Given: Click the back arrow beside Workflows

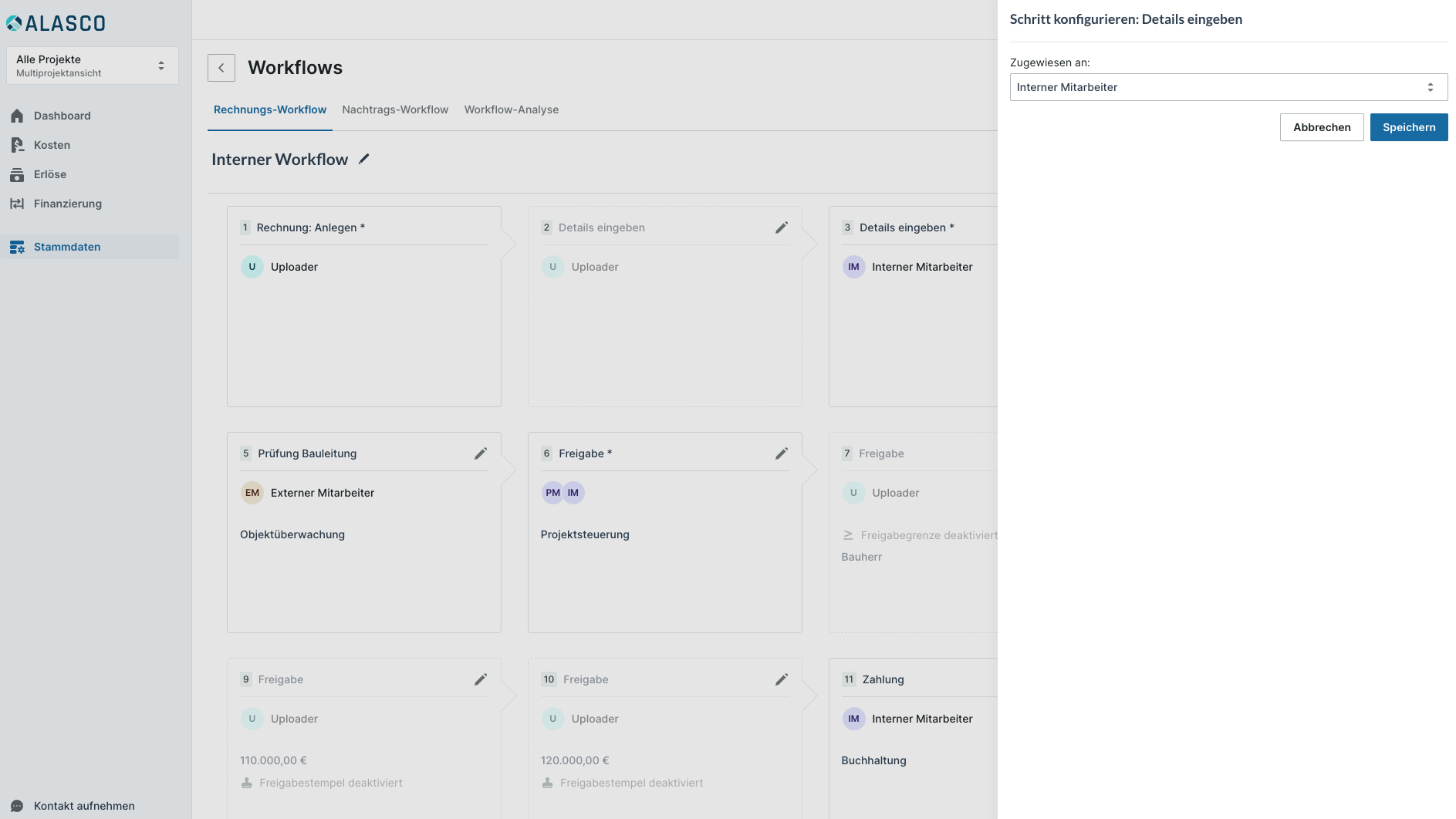Looking at the screenshot, I should [221, 68].
